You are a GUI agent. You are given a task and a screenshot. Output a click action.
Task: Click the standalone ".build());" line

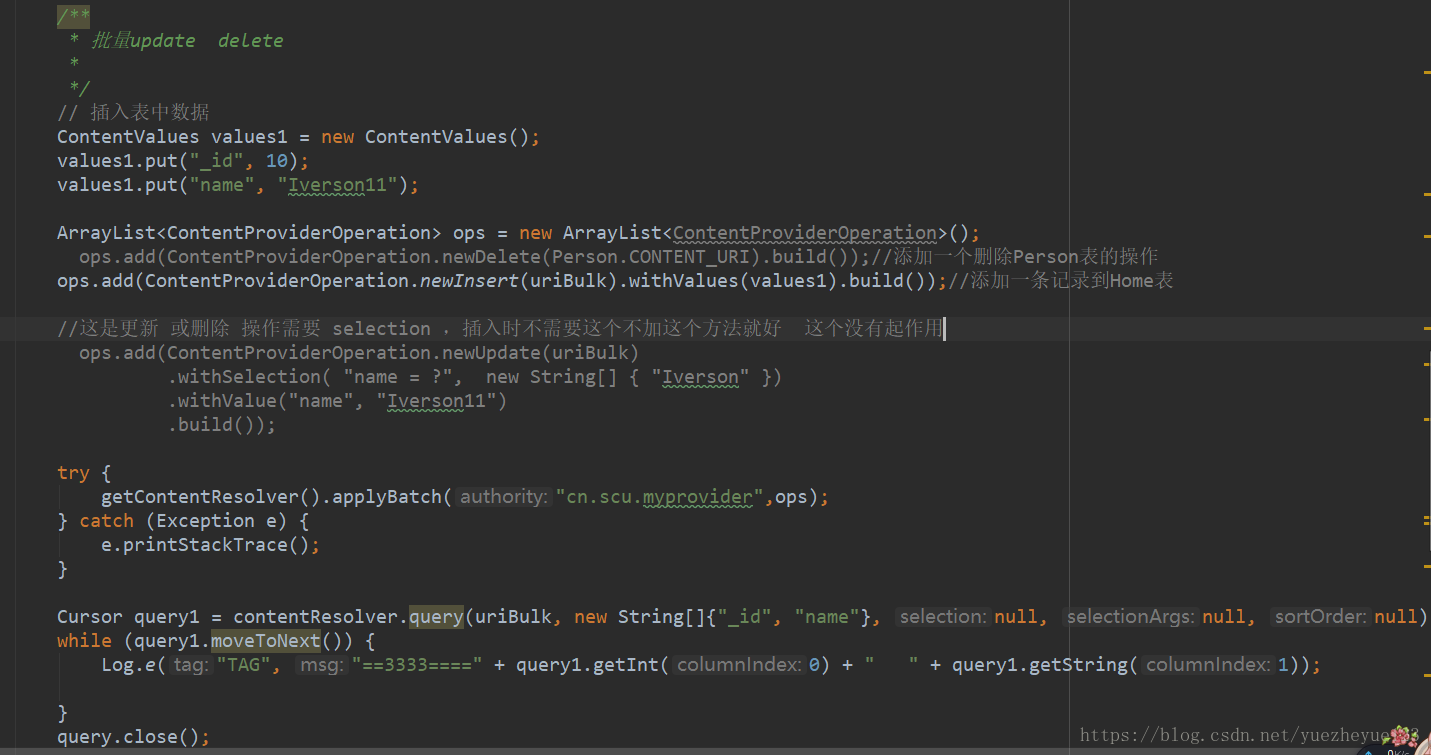[x=222, y=425]
